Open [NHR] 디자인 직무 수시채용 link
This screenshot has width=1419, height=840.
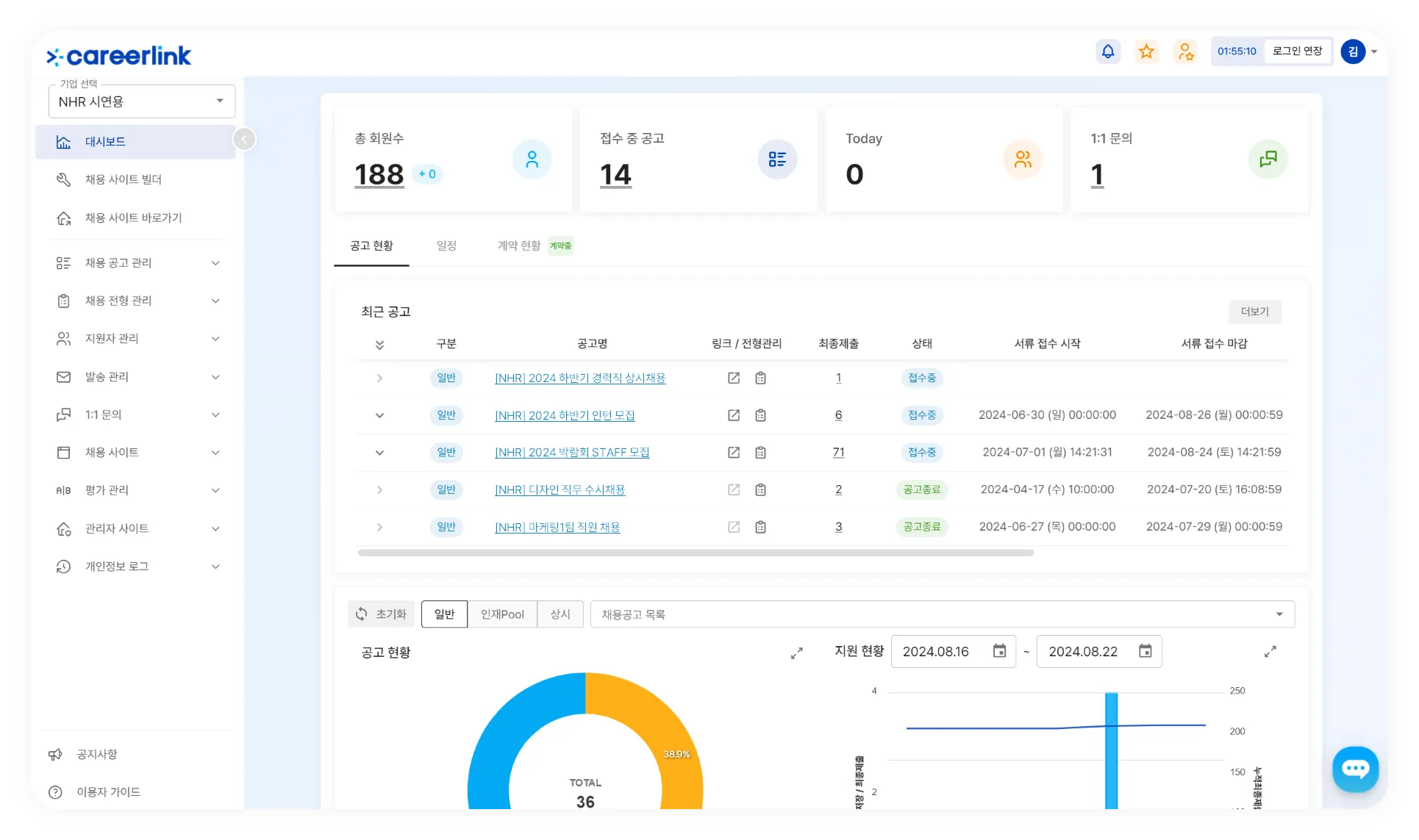pyautogui.click(x=560, y=490)
